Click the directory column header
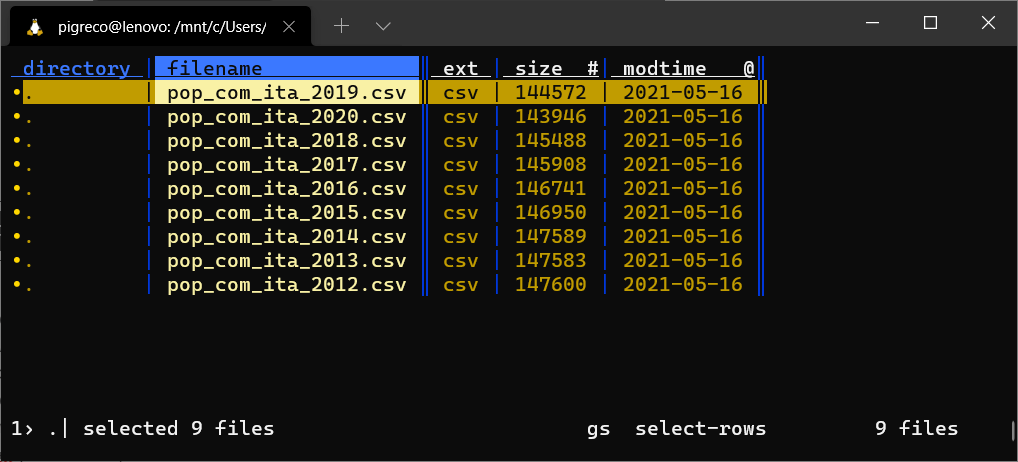Viewport: 1018px width, 462px height. tap(76, 68)
